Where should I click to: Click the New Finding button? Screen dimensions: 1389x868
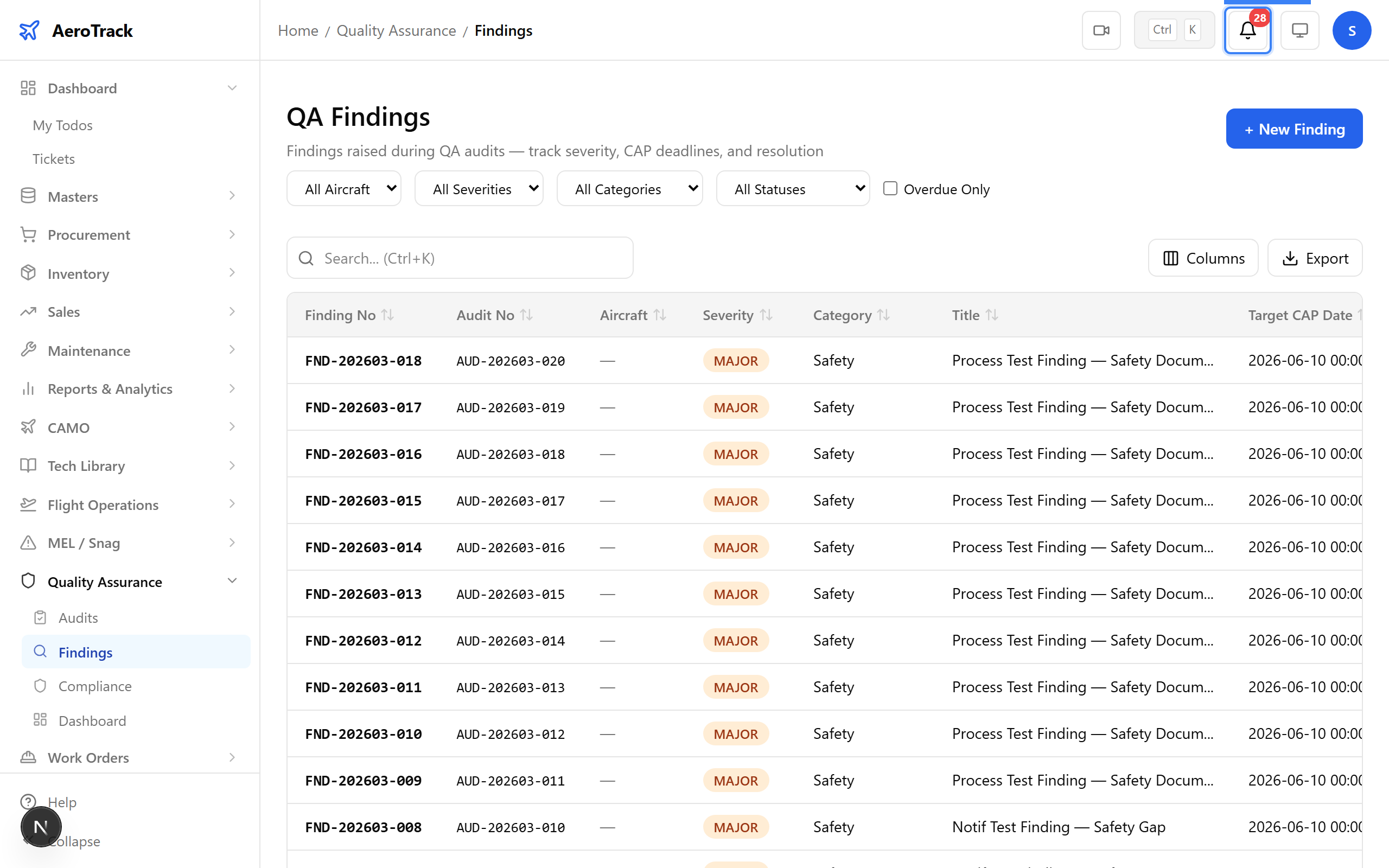click(1294, 129)
